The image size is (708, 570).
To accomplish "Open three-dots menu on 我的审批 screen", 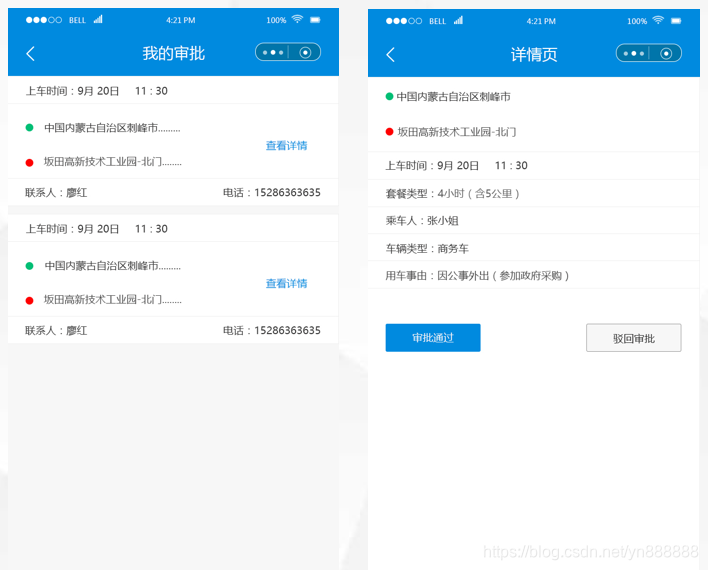I will click(x=273, y=52).
